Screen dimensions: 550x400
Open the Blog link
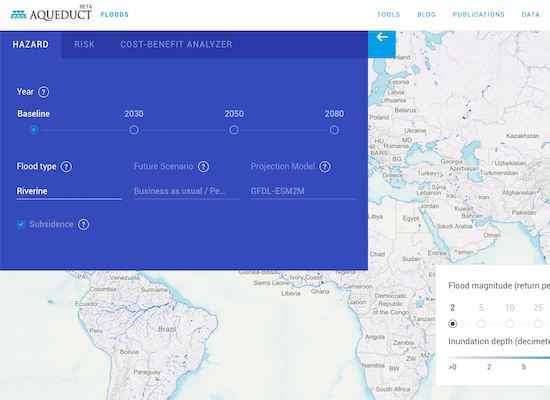[426, 15]
